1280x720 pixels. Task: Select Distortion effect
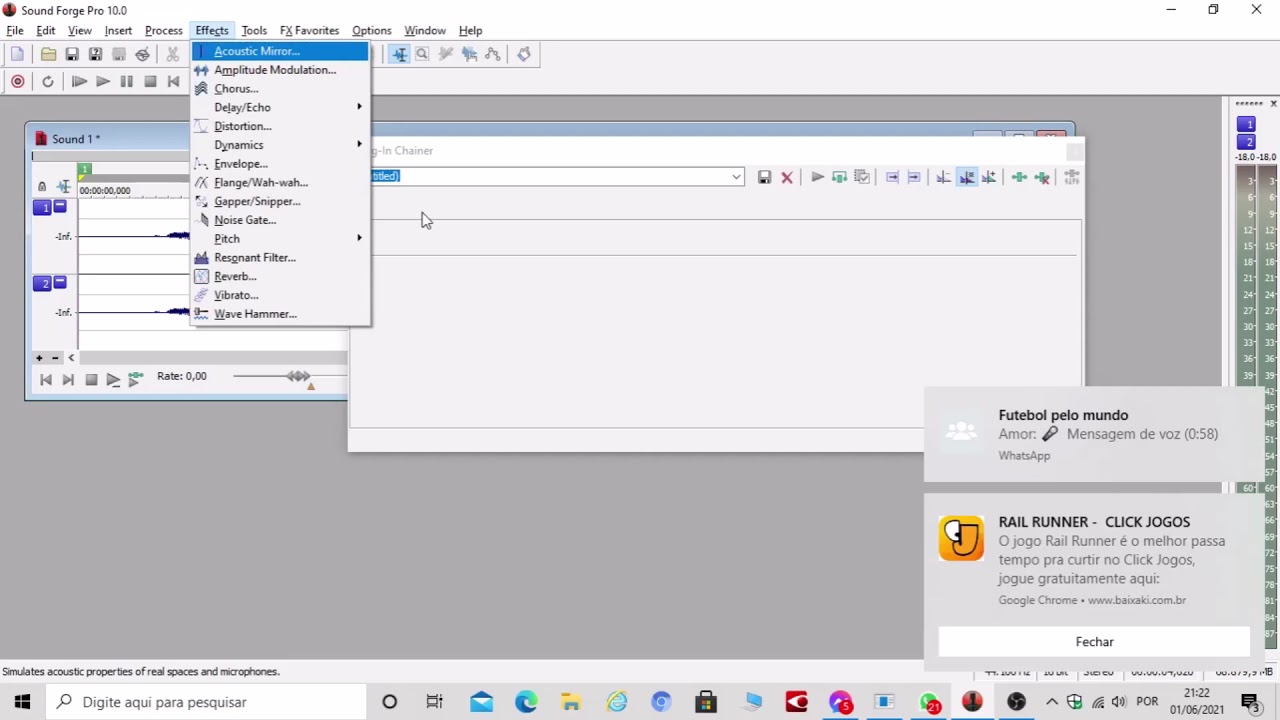tap(281, 126)
